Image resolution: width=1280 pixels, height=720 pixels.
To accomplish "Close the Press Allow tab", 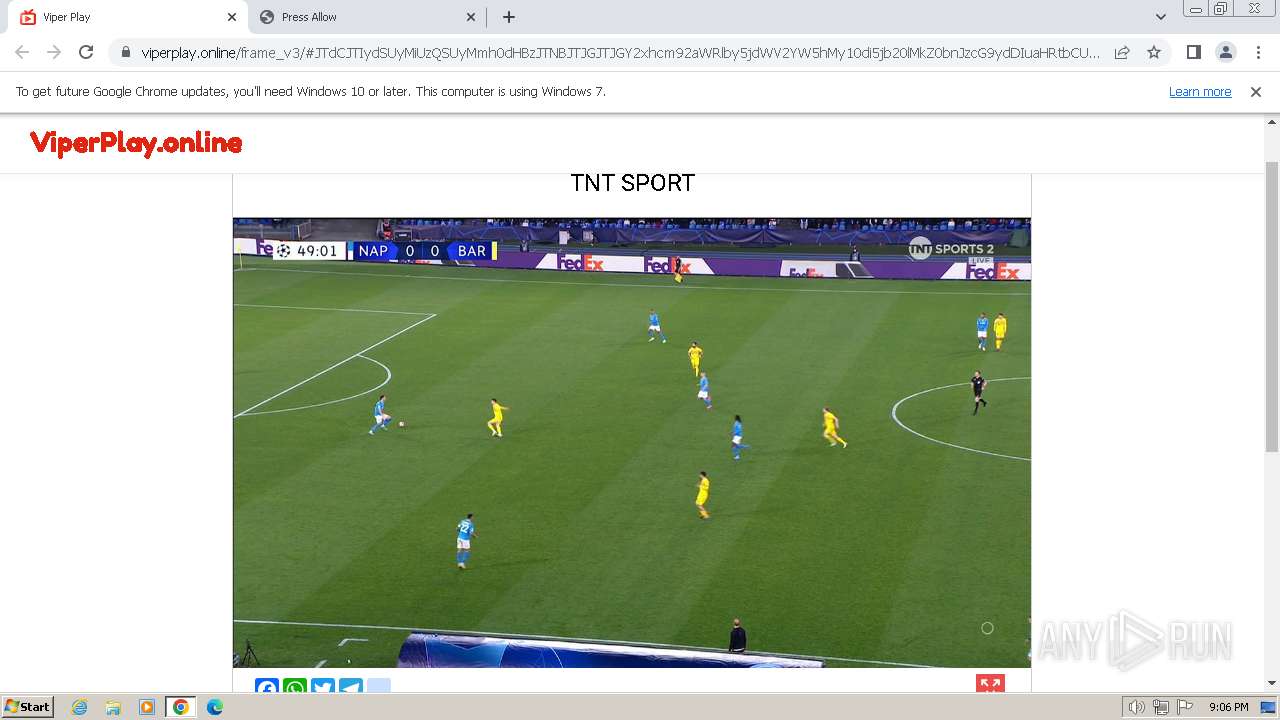I will pyautogui.click(x=471, y=17).
